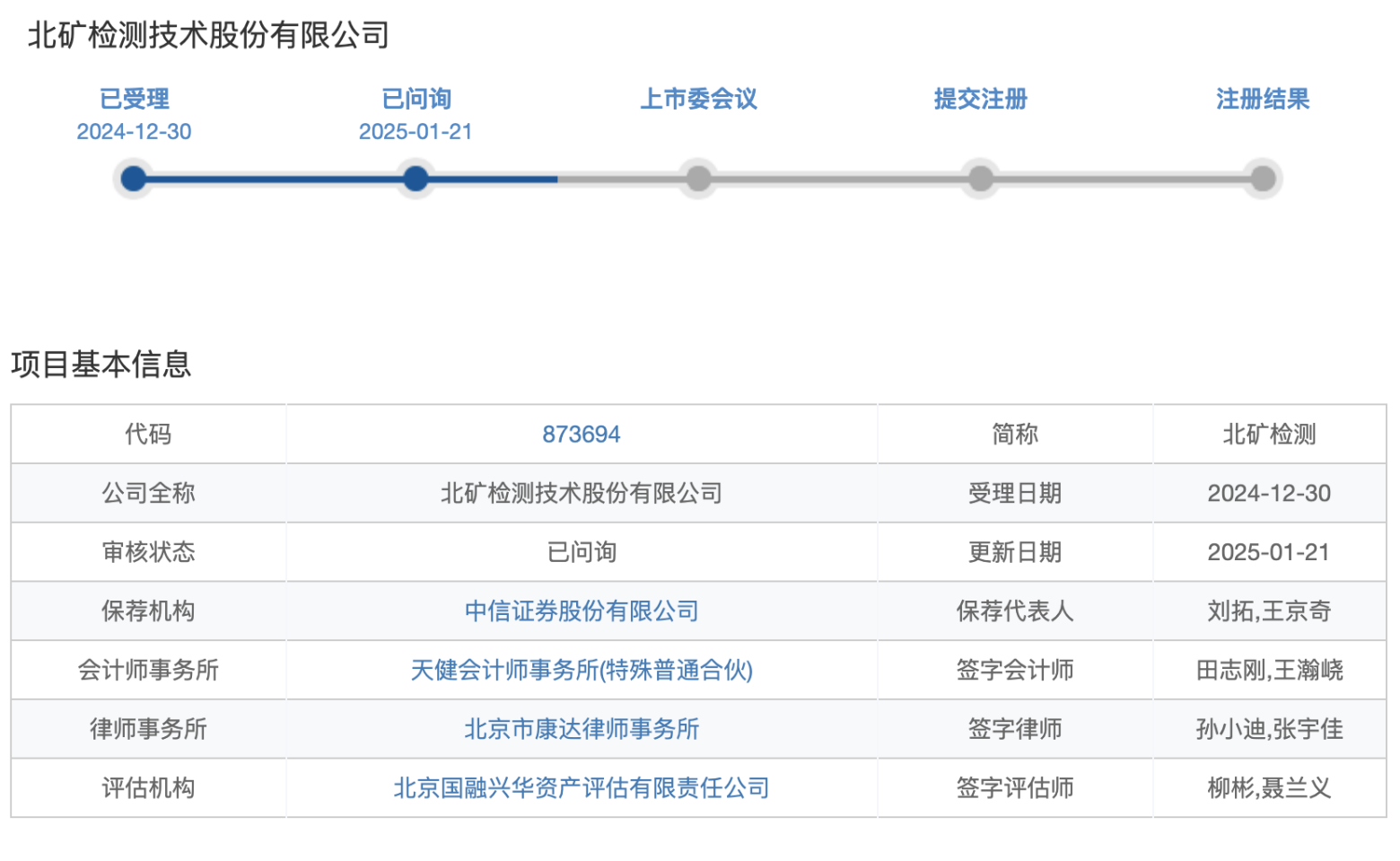Select the 提交注册 stage label
1400x861 pixels.
[x=981, y=99]
